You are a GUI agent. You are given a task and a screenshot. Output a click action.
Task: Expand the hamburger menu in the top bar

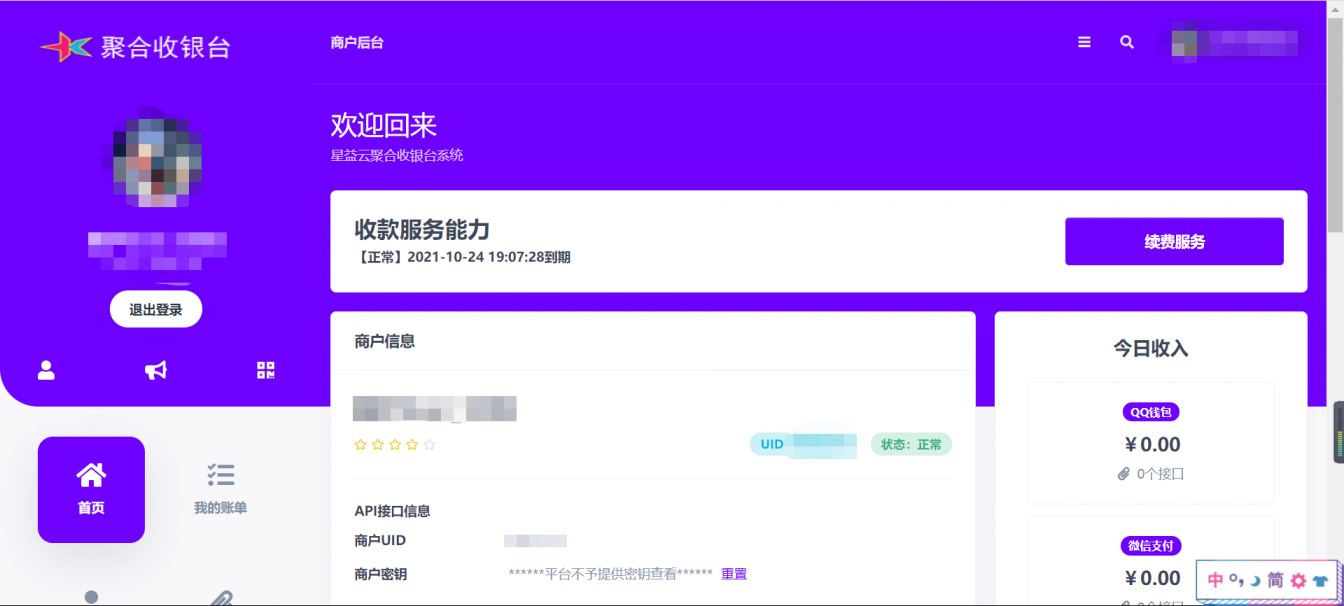coord(1084,42)
